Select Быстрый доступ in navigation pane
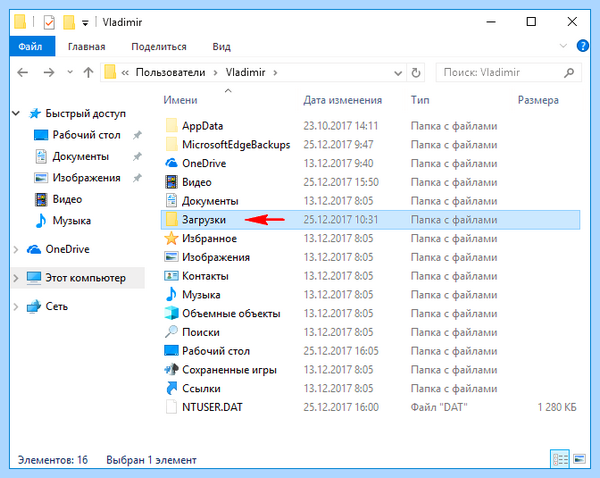This screenshot has height=478, width=600. click(85, 114)
